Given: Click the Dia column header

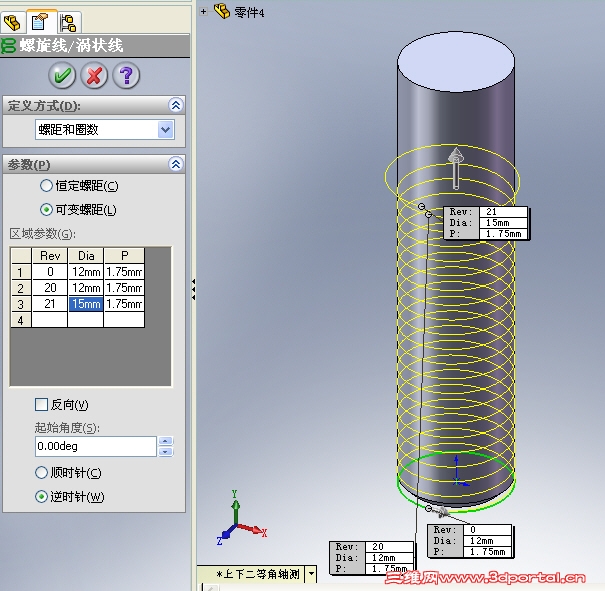Looking at the screenshot, I should tap(86, 256).
